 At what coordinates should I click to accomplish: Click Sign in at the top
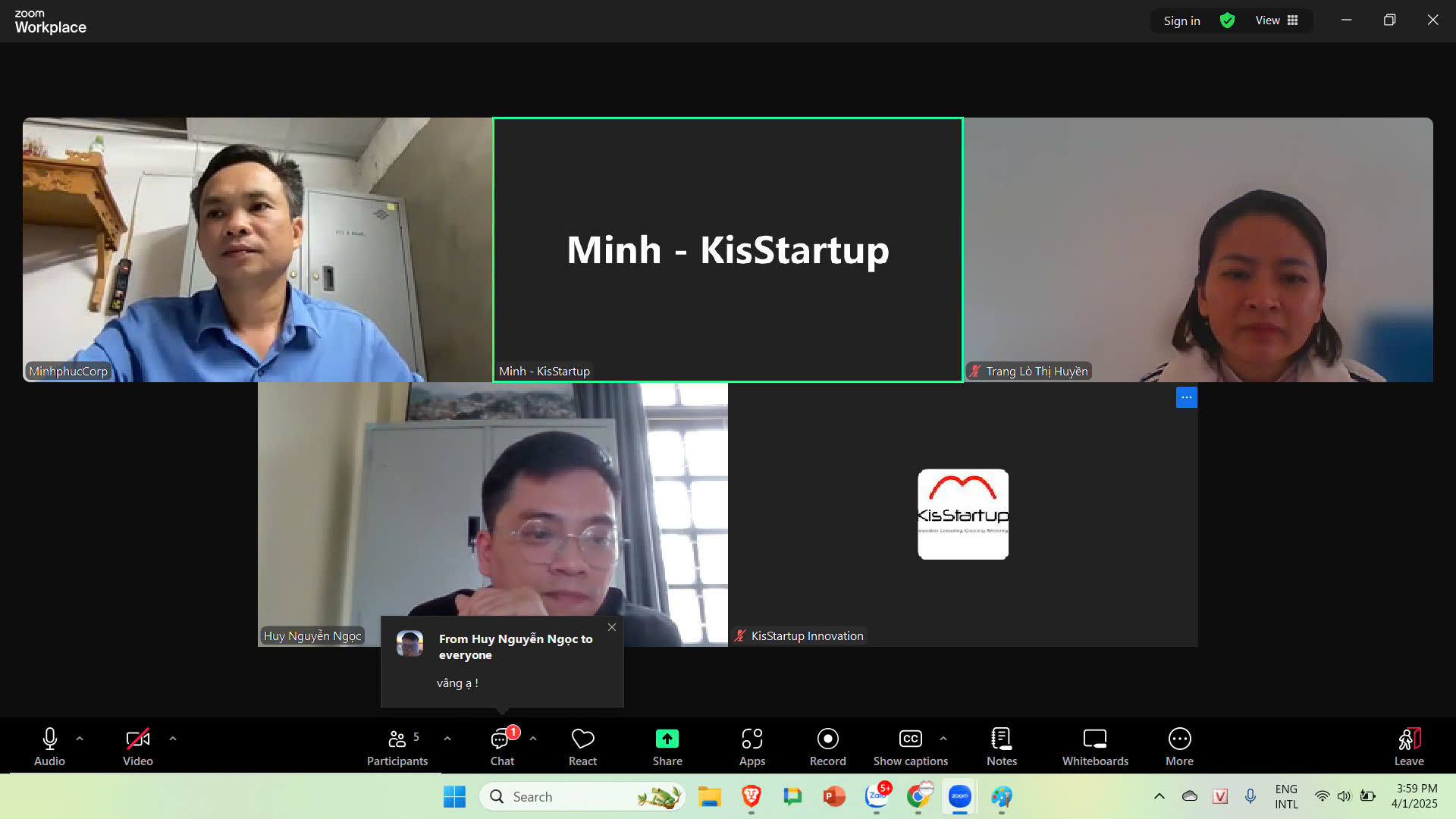[1181, 20]
